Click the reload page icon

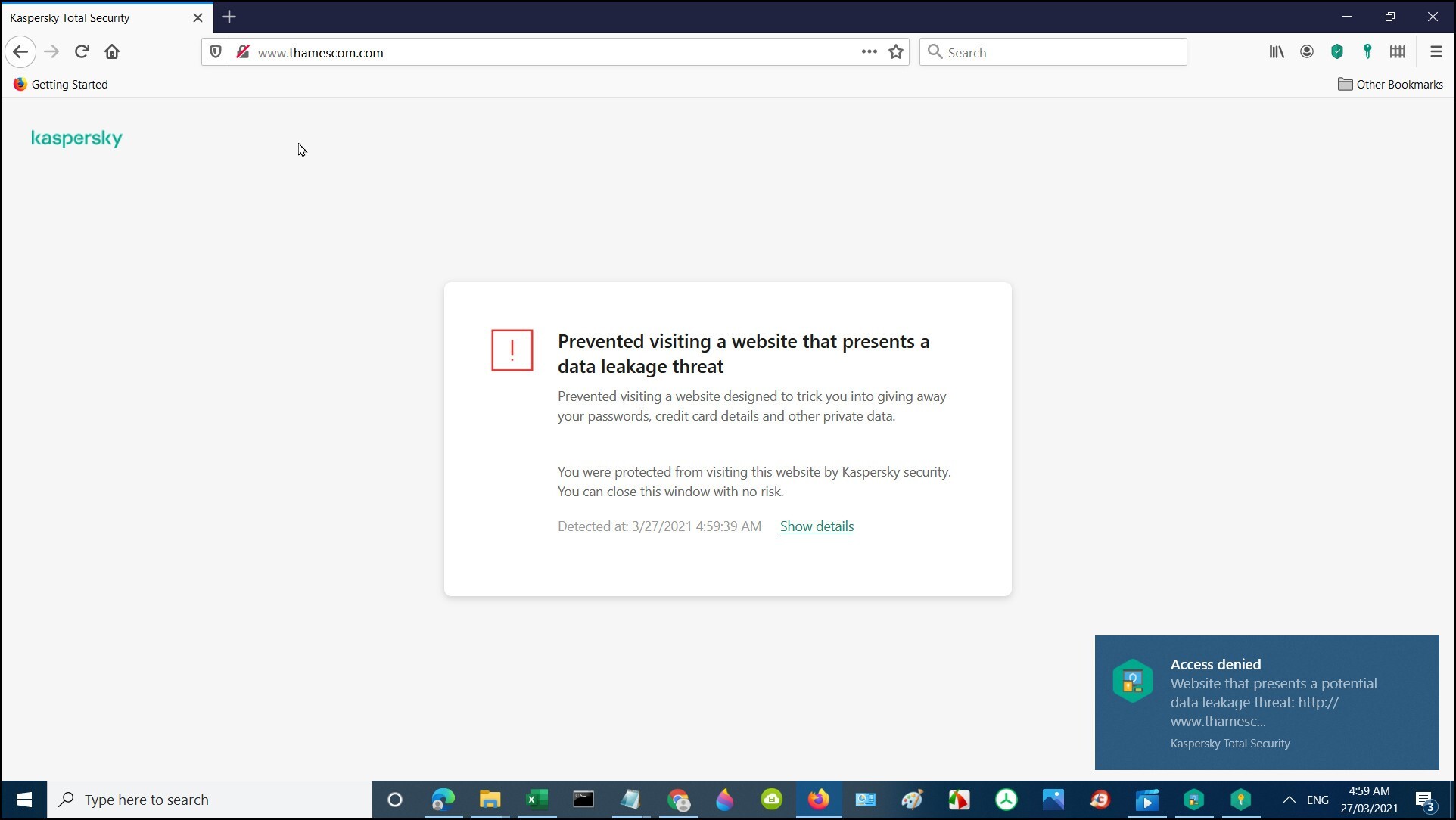(82, 52)
